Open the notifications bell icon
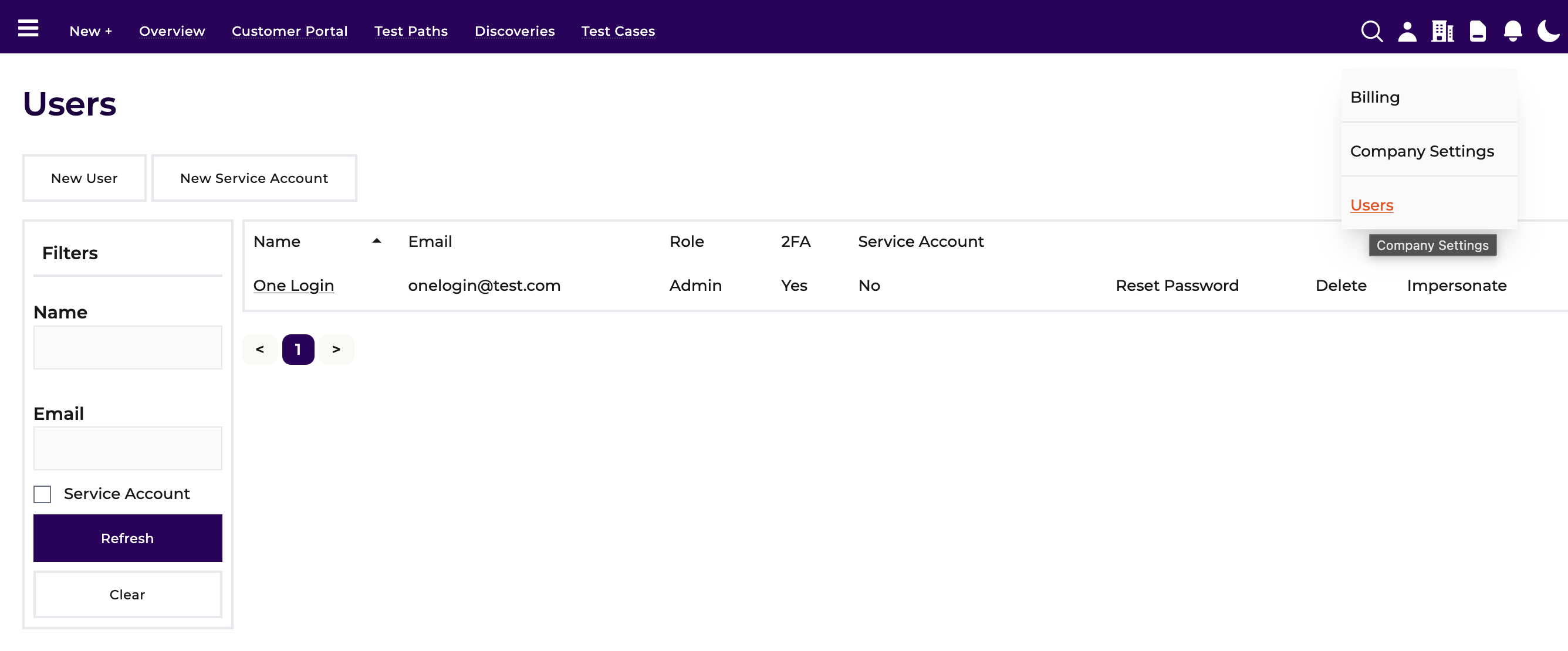The height and width of the screenshot is (651, 1568). point(1513,31)
